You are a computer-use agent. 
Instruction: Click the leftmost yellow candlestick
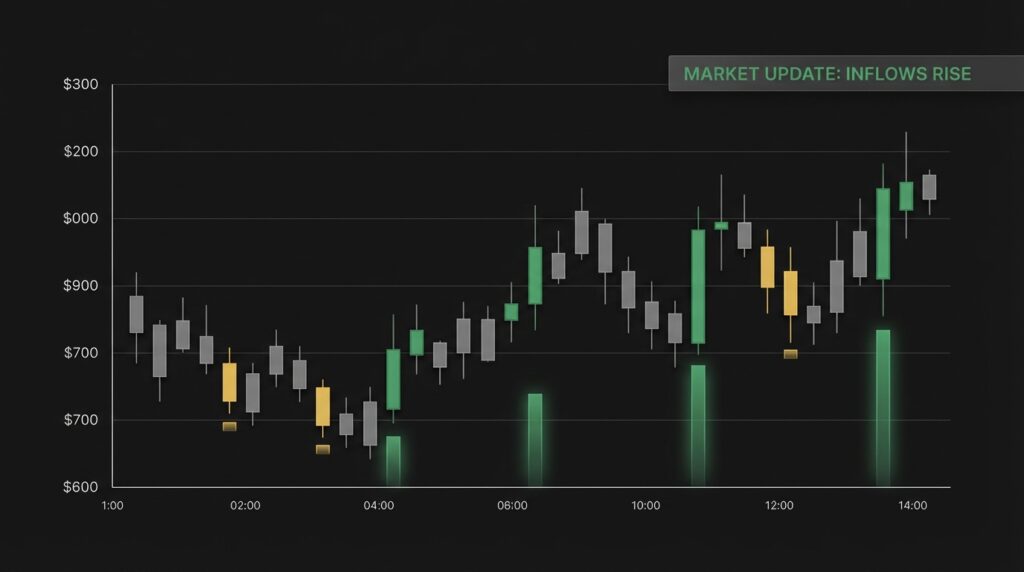[x=229, y=382]
